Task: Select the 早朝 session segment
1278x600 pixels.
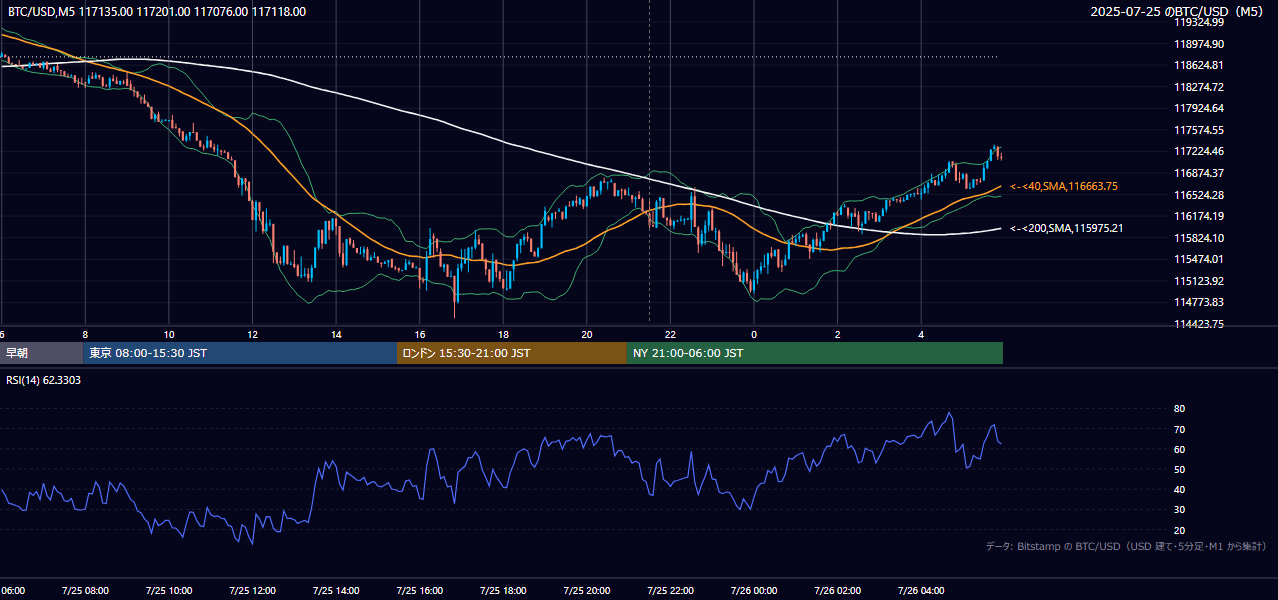Action: 42,353
